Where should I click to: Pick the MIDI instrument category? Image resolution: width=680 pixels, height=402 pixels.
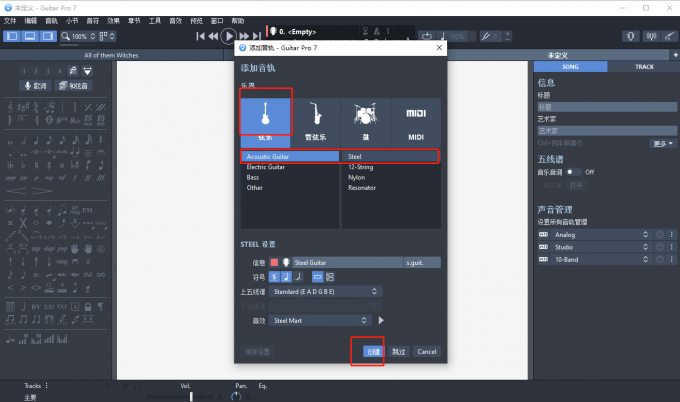click(x=416, y=117)
